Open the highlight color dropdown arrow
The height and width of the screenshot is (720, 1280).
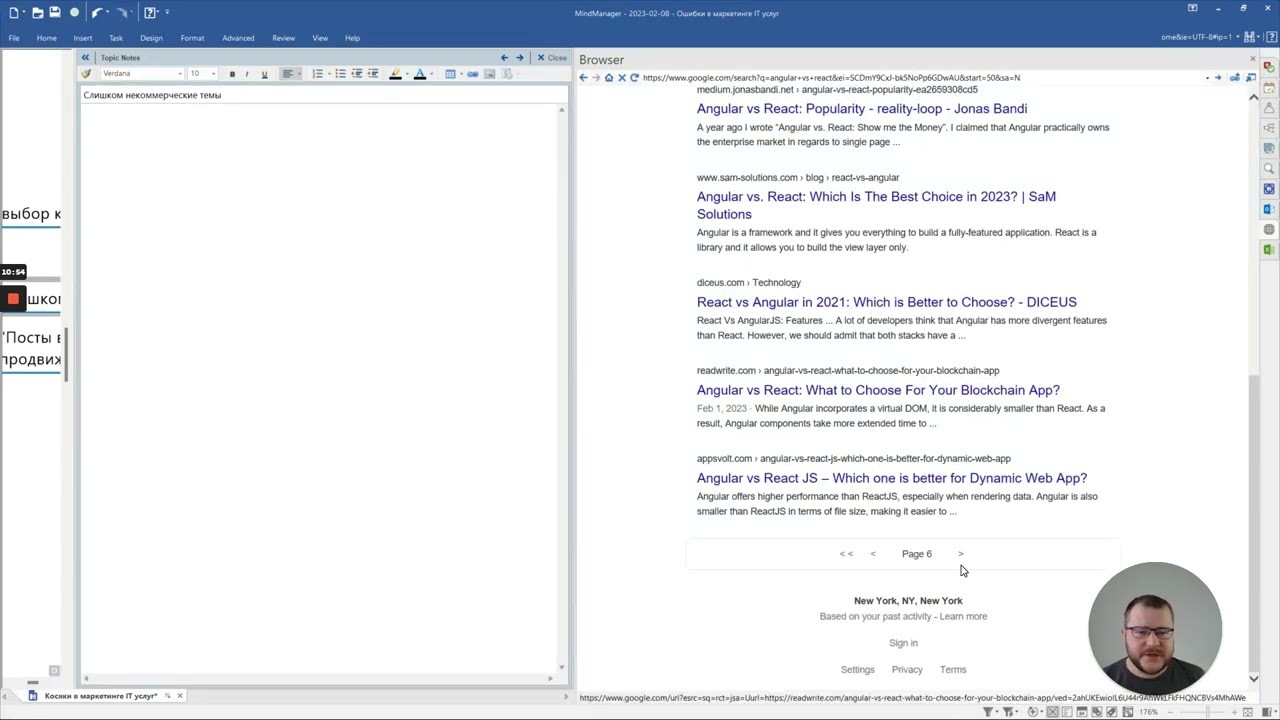click(x=406, y=74)
